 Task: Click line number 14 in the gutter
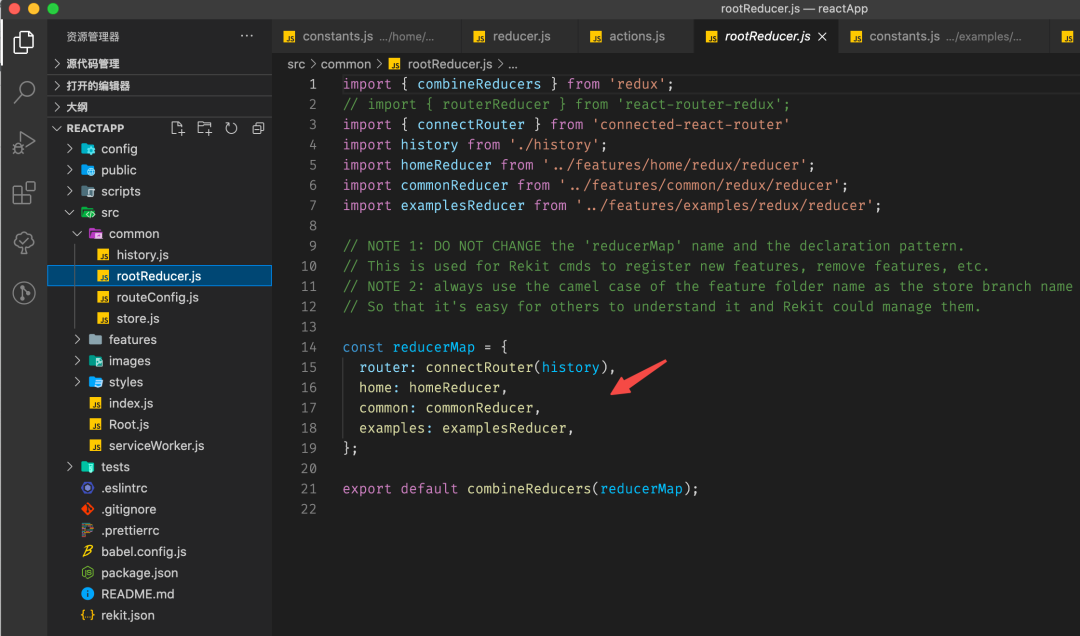tap(308, 347)
